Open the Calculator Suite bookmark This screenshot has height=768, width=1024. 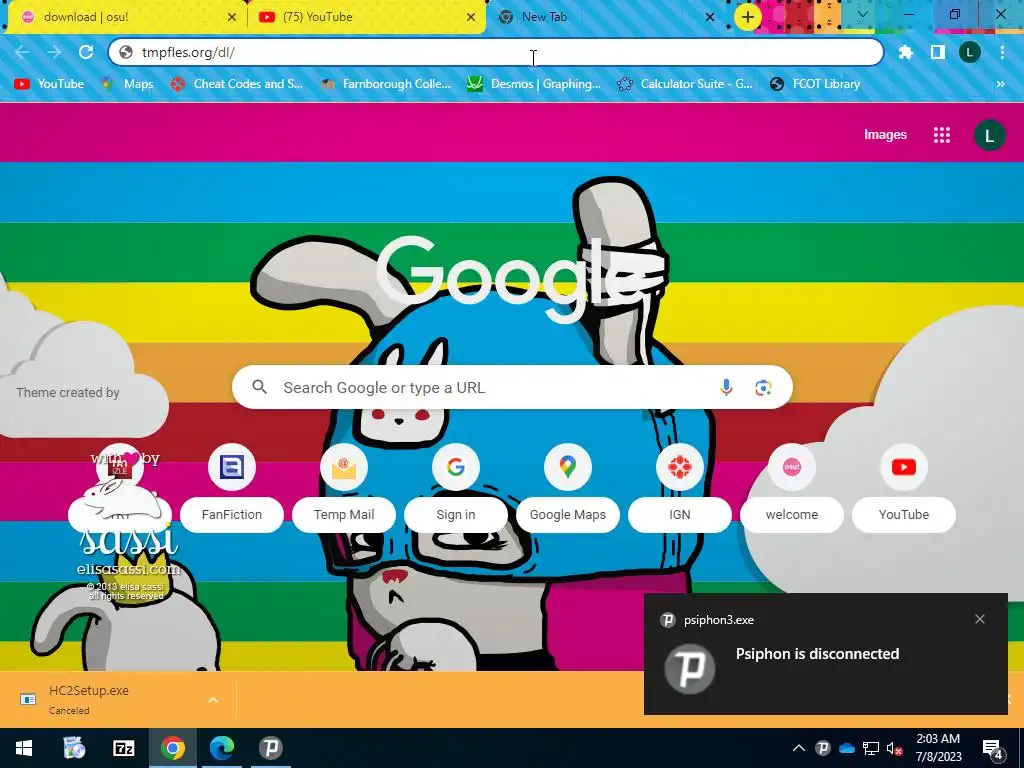(684, 84)
